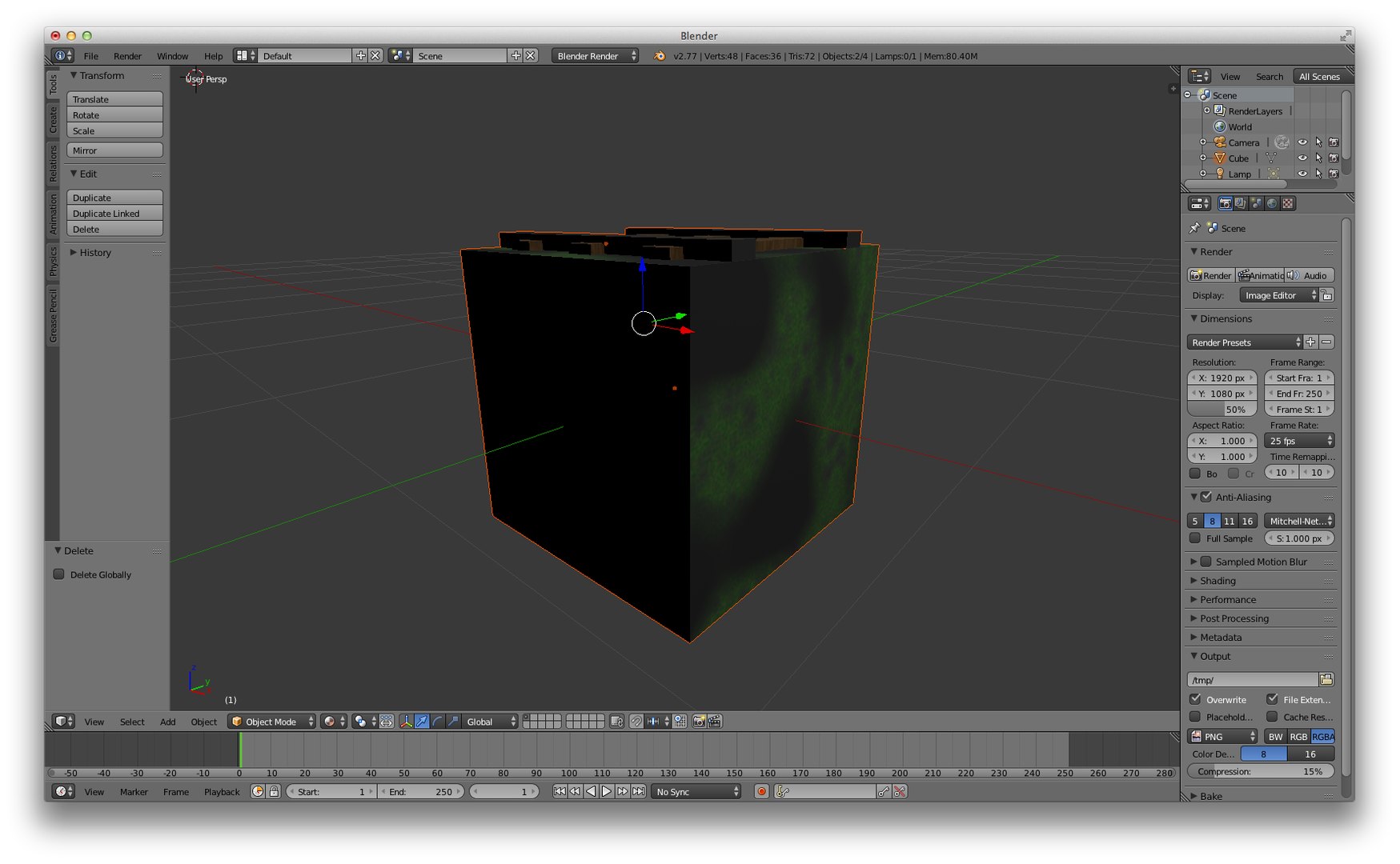This screenshot has height=864, width=1400.
Task: Click the Duplicate Linked button
Action: pos(115,213)
